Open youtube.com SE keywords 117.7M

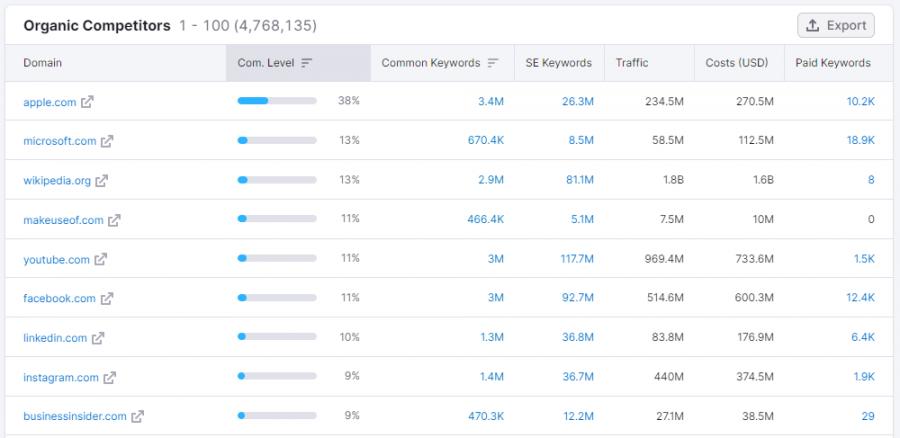[577, 259]
